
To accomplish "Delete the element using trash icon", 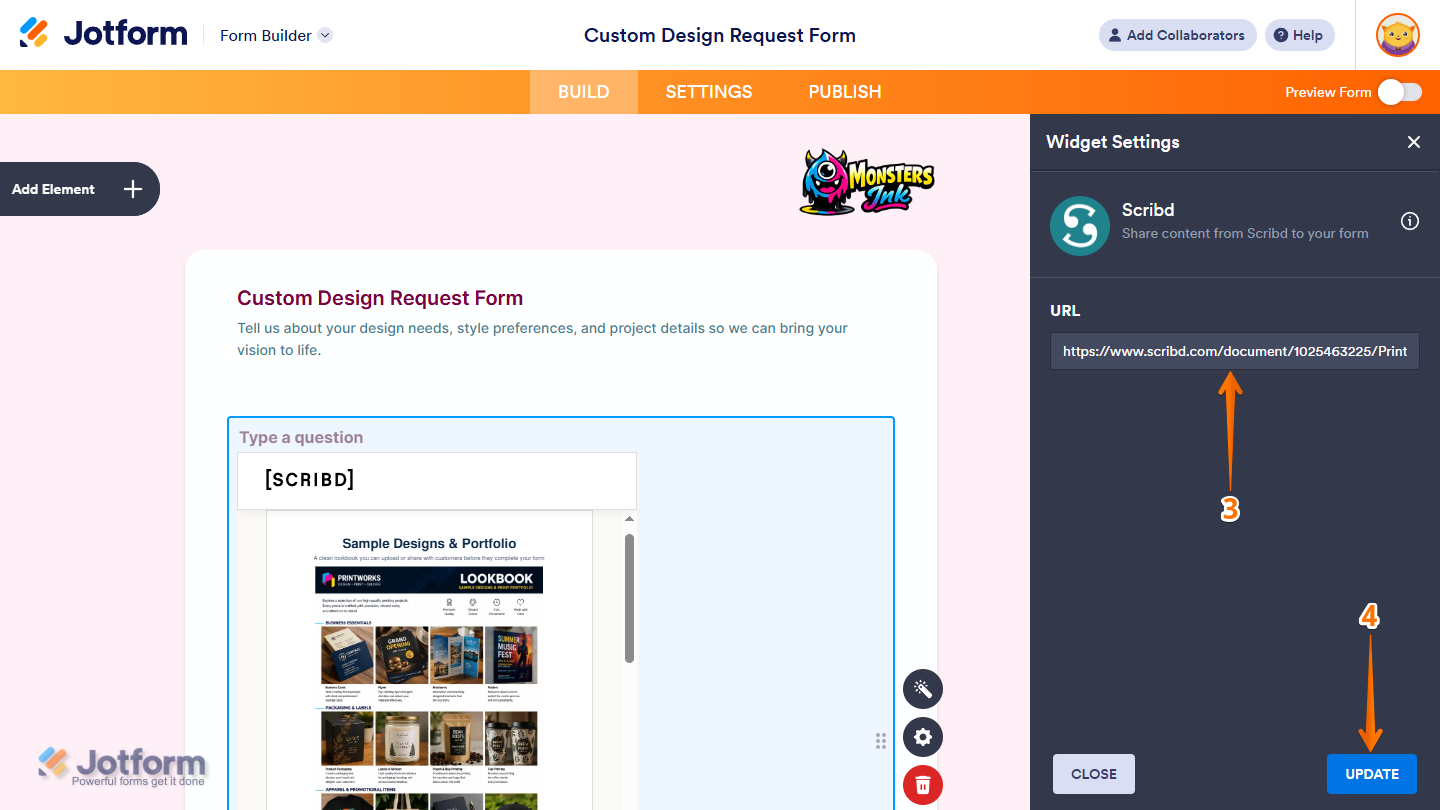I will click(922, 785).
